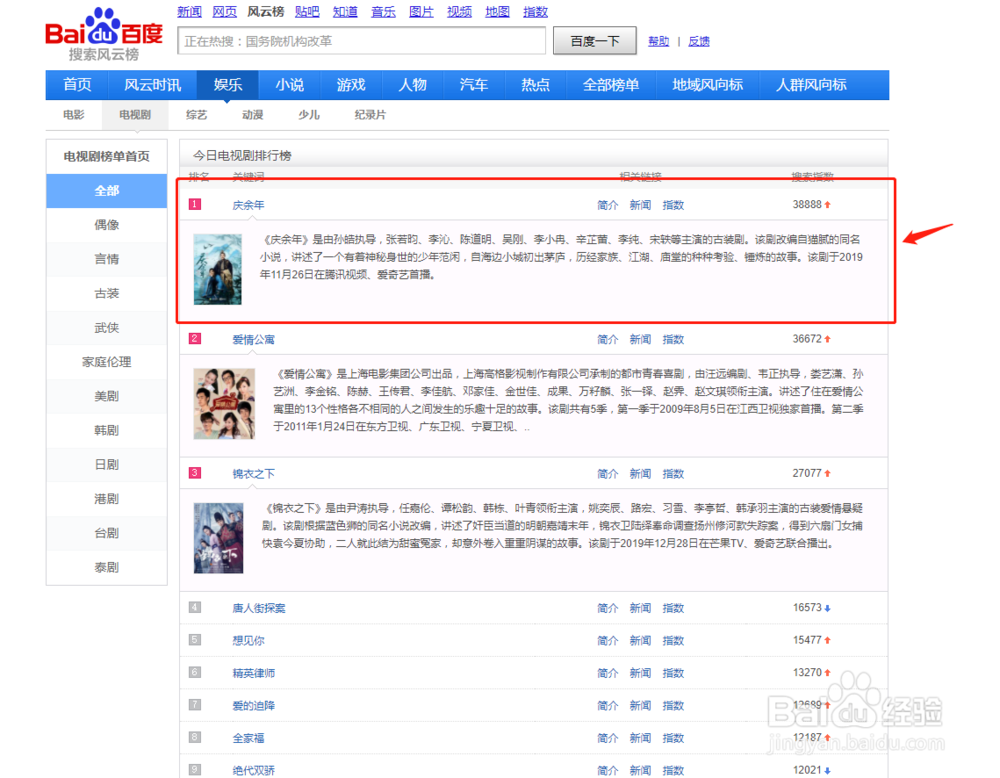Select 言情 category in sidebar

[107, 259]
